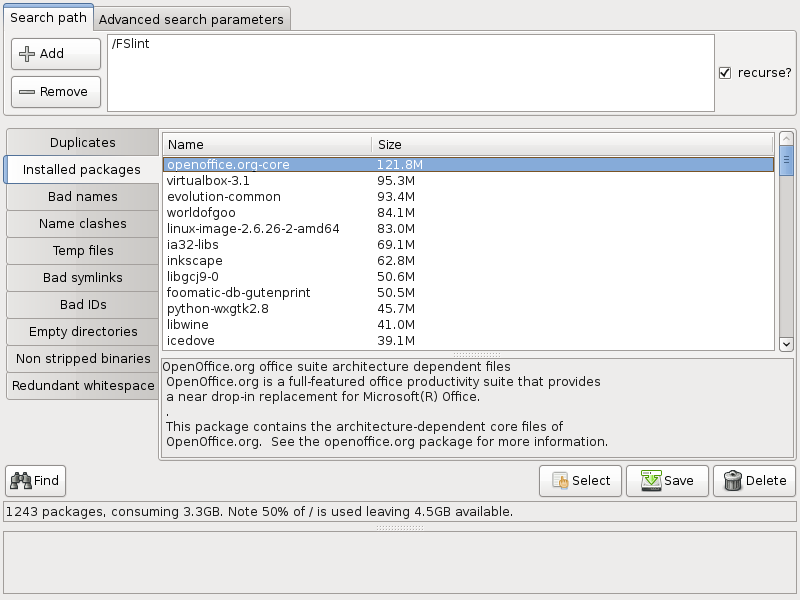Viewport: 800px width, 600px height.
Task: Sort packages by Size column header
Action: 572,145
